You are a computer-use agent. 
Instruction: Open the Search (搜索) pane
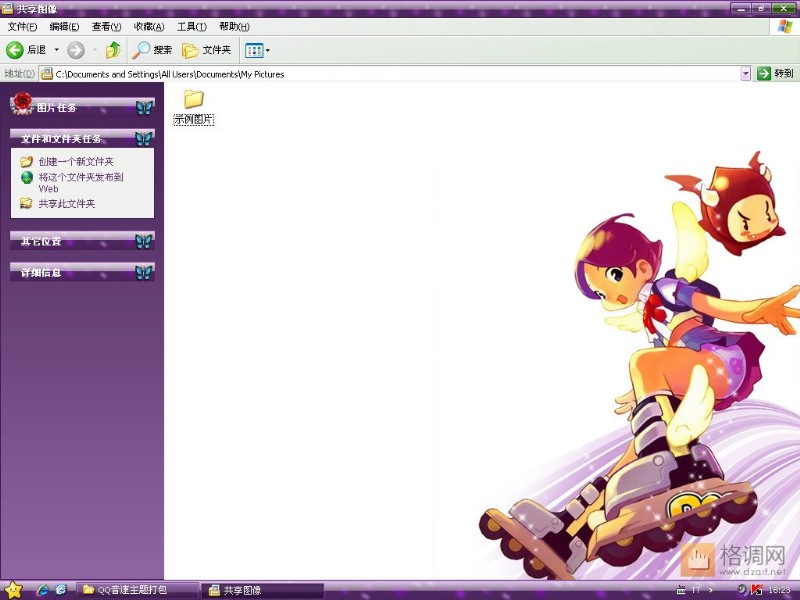tap(152, 50)
